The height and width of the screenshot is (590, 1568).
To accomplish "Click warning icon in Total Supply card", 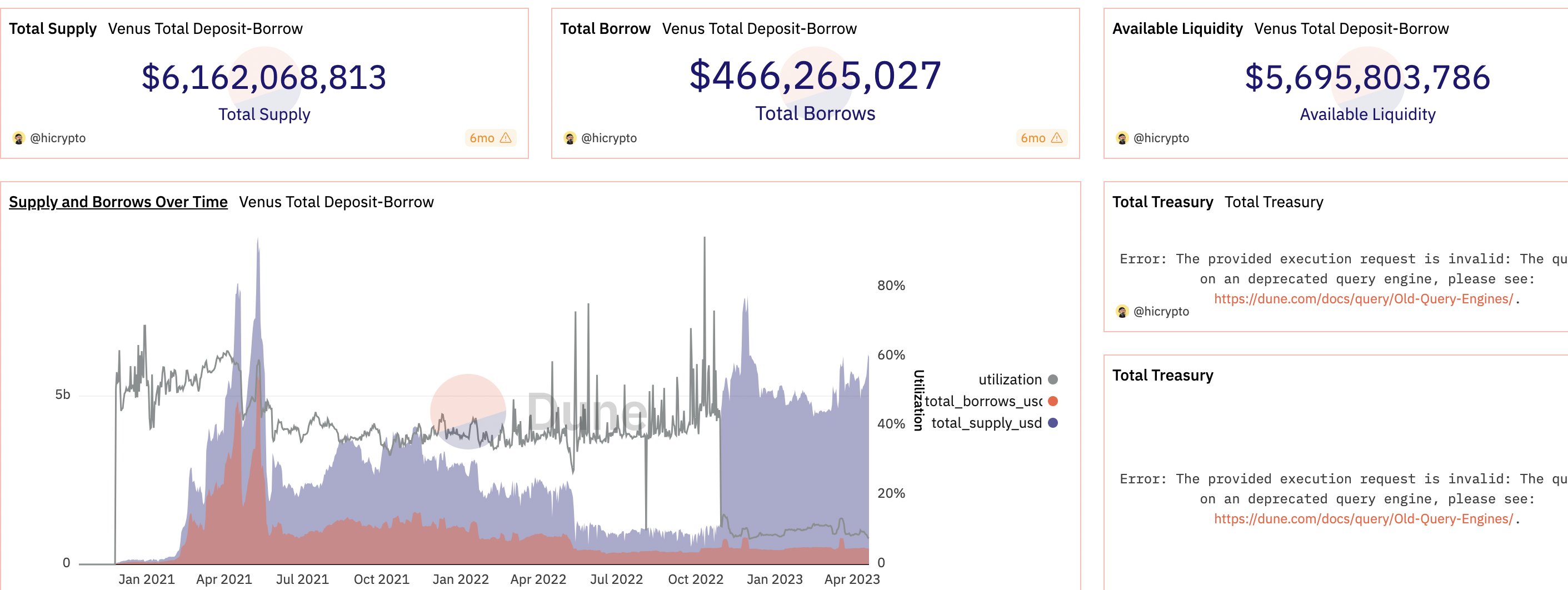I will click(x=506, y=138).
